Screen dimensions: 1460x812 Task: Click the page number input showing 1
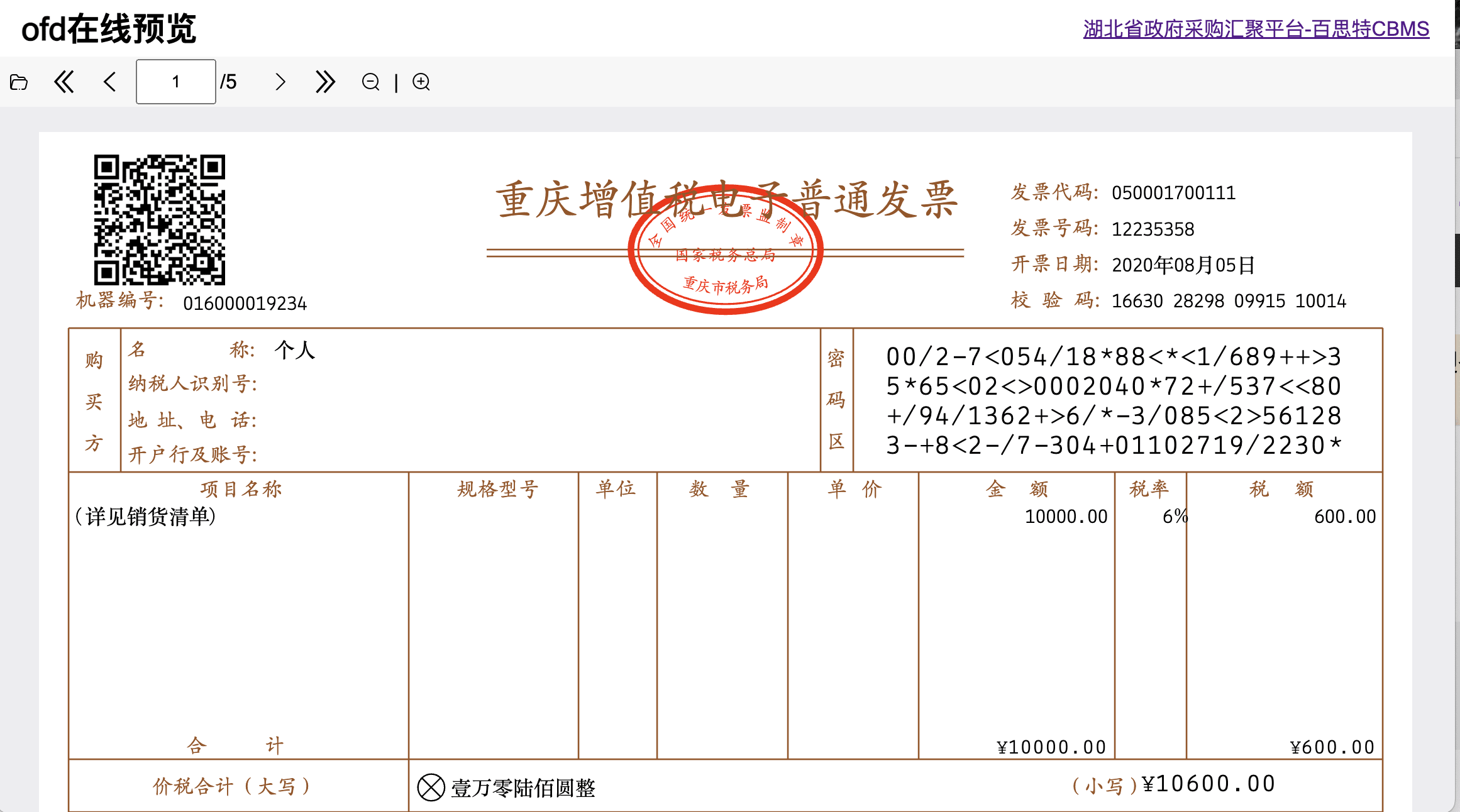coord(175,81)
